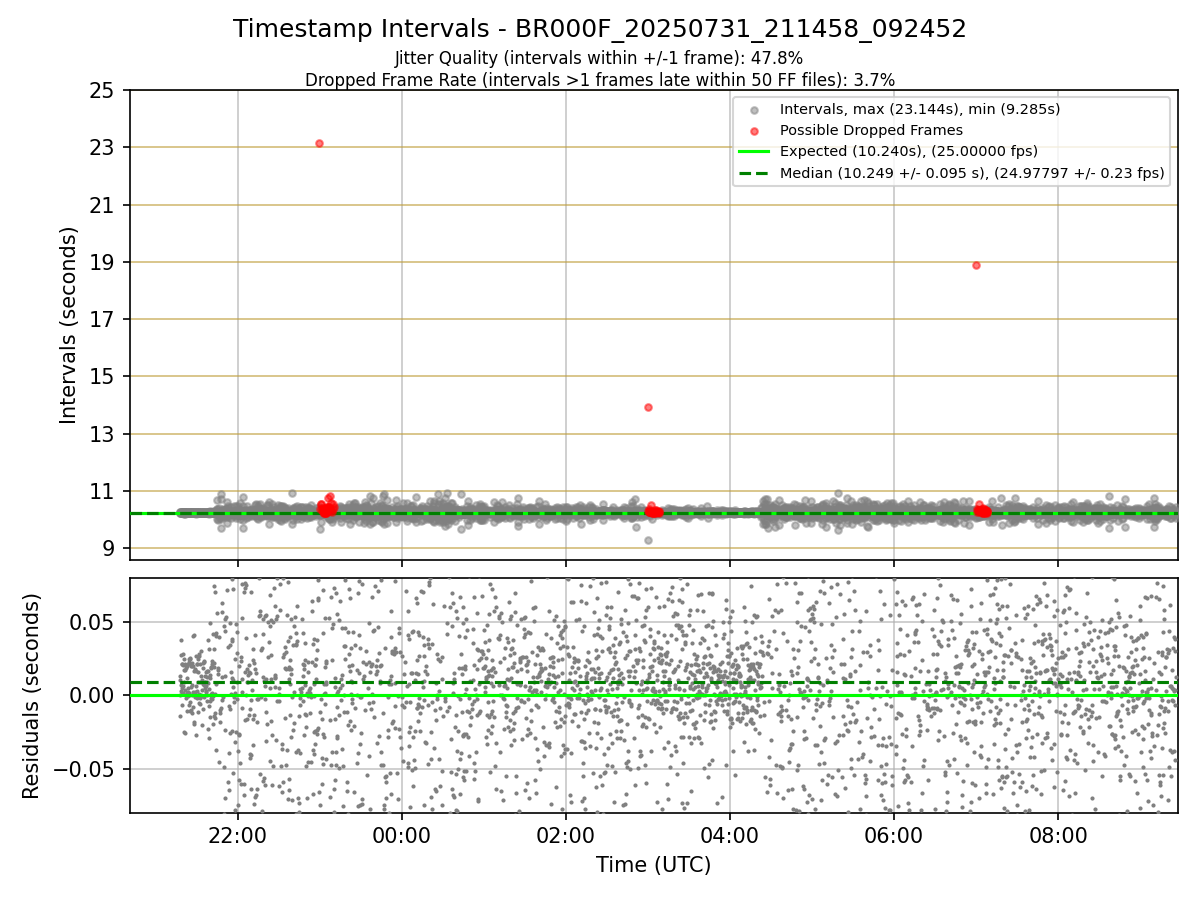Click the 25 y-axis tick label
Screen dimensions: 1200x900
pyautogui.click(x=103, y=91)
